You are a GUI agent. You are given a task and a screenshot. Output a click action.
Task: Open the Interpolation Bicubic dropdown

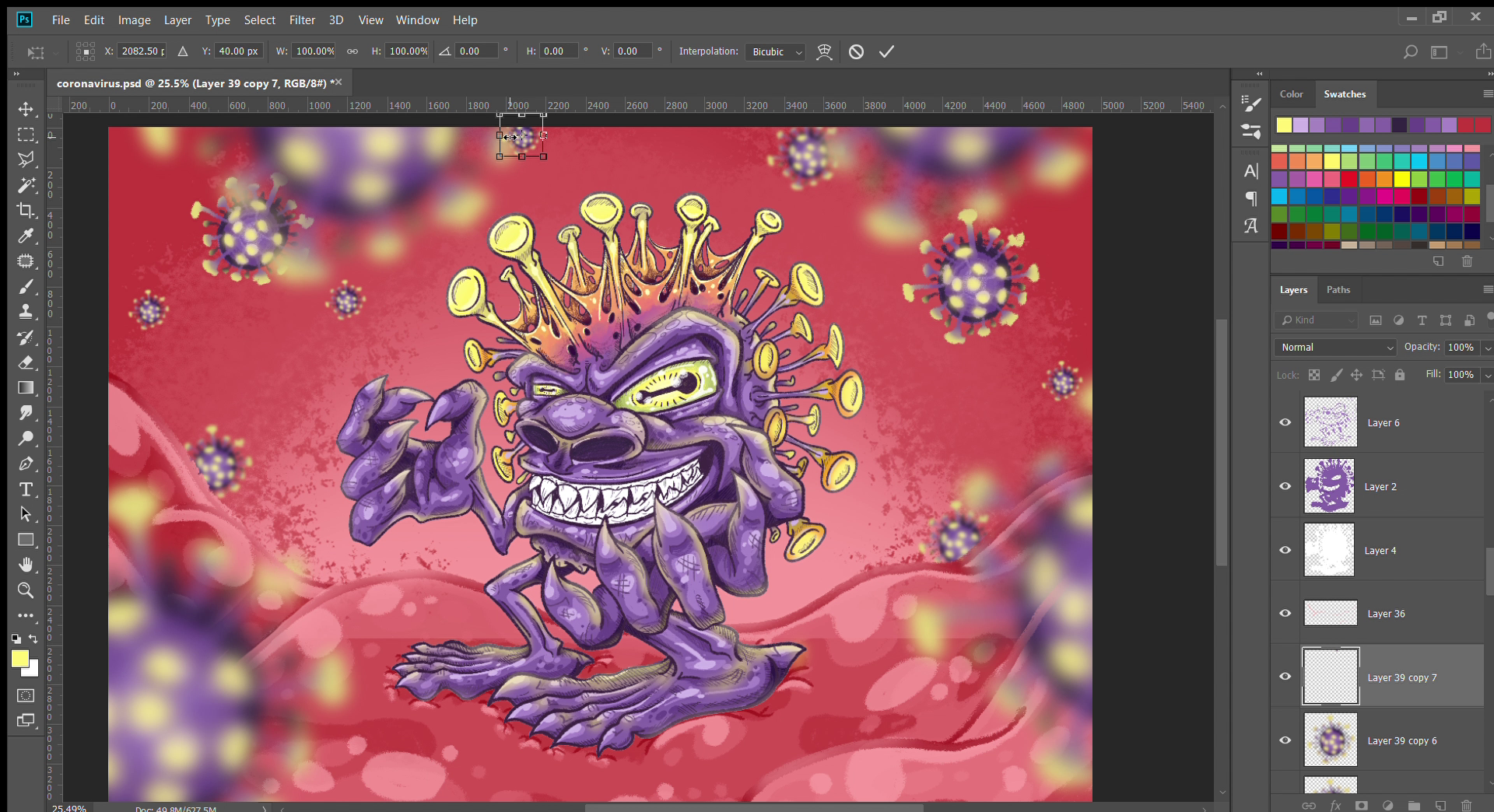pos(776,52)
